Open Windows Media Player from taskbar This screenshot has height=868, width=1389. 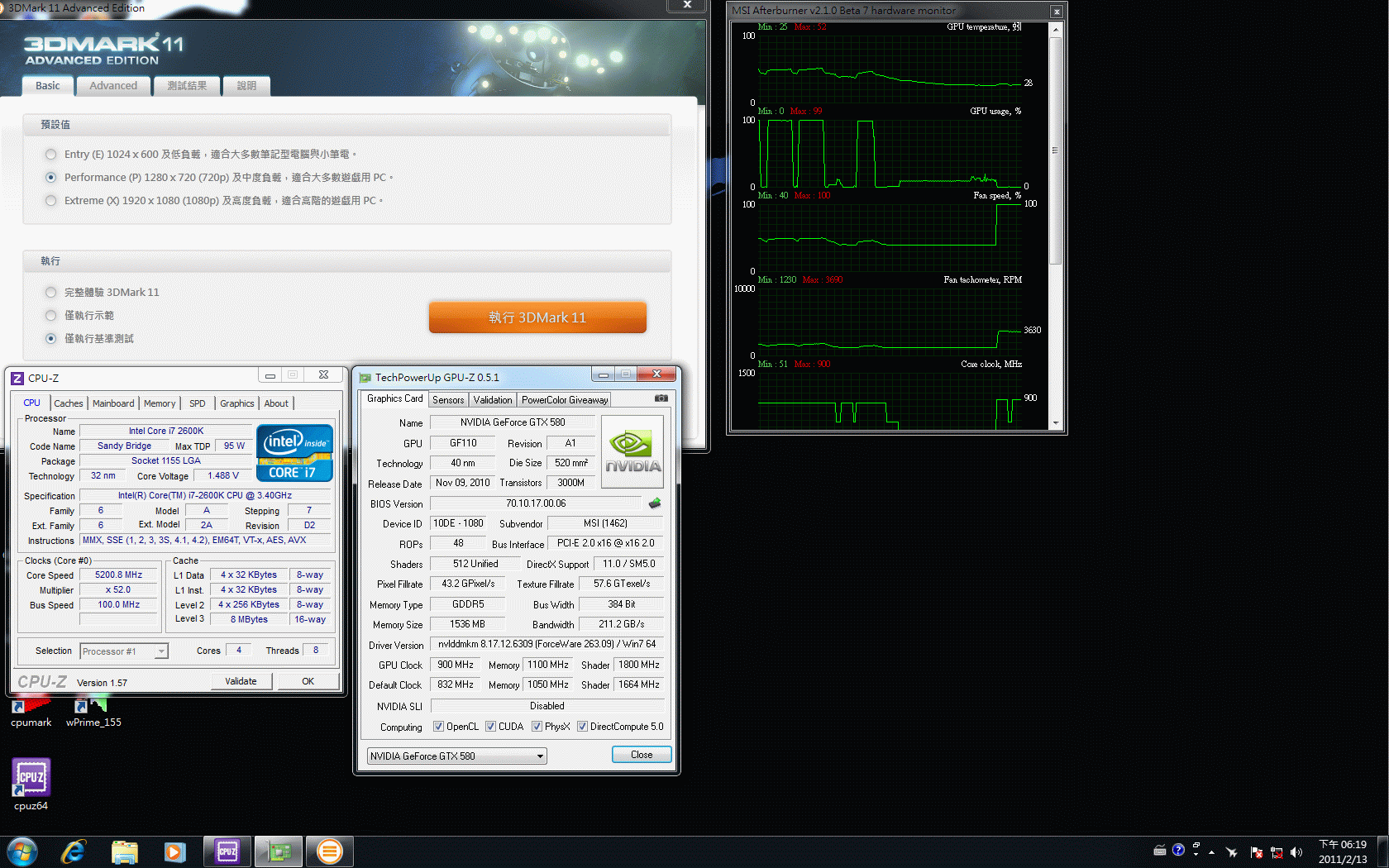coord(175,851)
